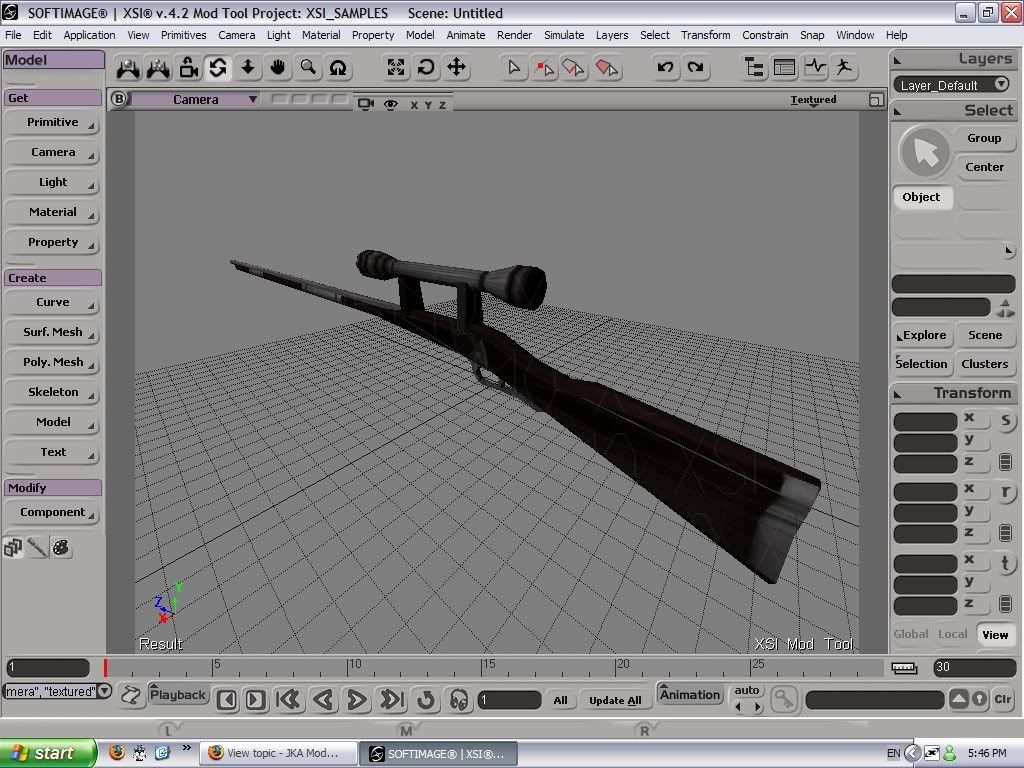Click the Explore button
This screenshot has height=768, width=1024.
point(923,335)
